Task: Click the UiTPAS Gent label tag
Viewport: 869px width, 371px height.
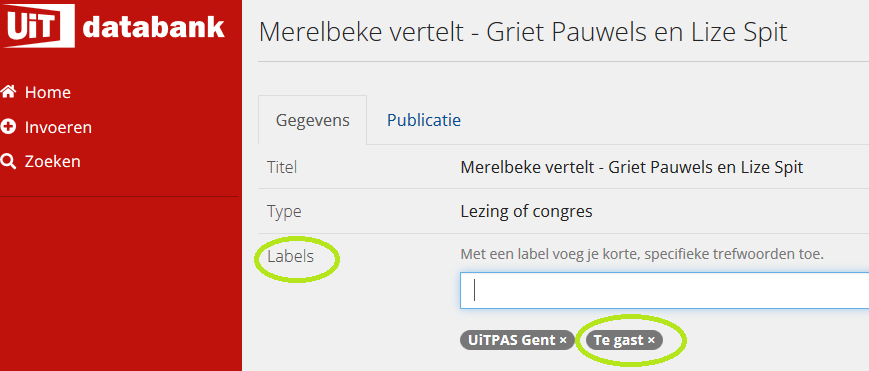Action: pyautogui.click(x=516, y=340)
